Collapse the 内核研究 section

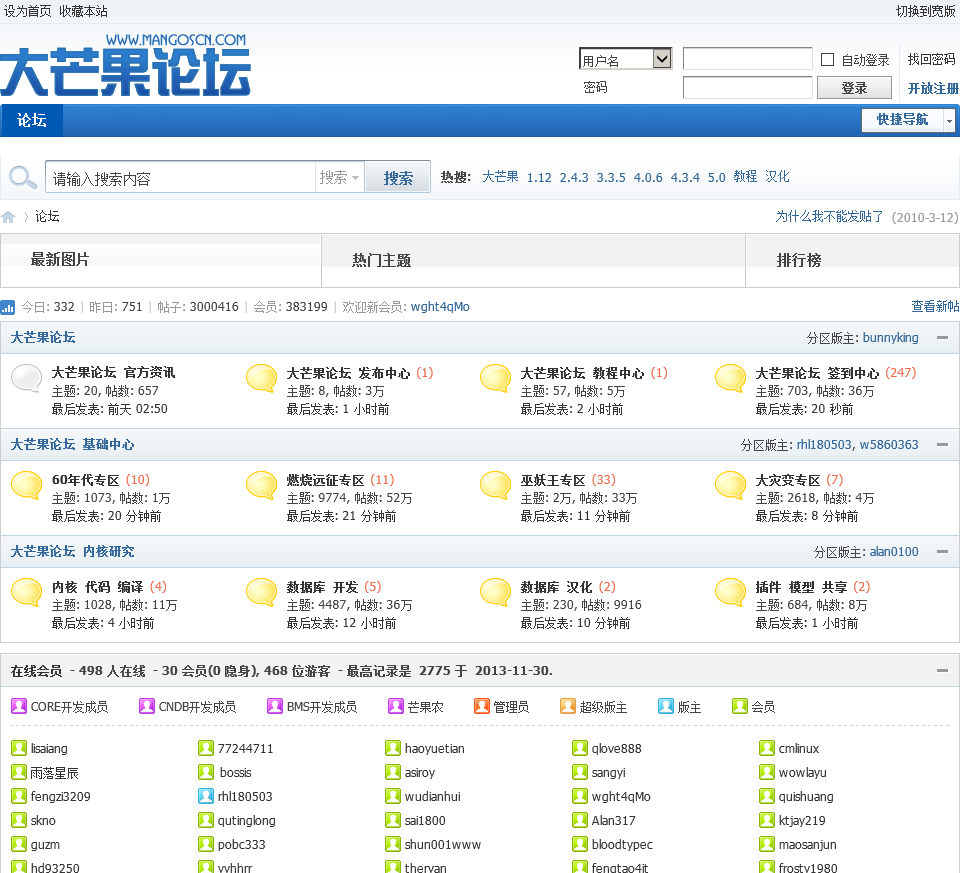(x=942, y=552)
